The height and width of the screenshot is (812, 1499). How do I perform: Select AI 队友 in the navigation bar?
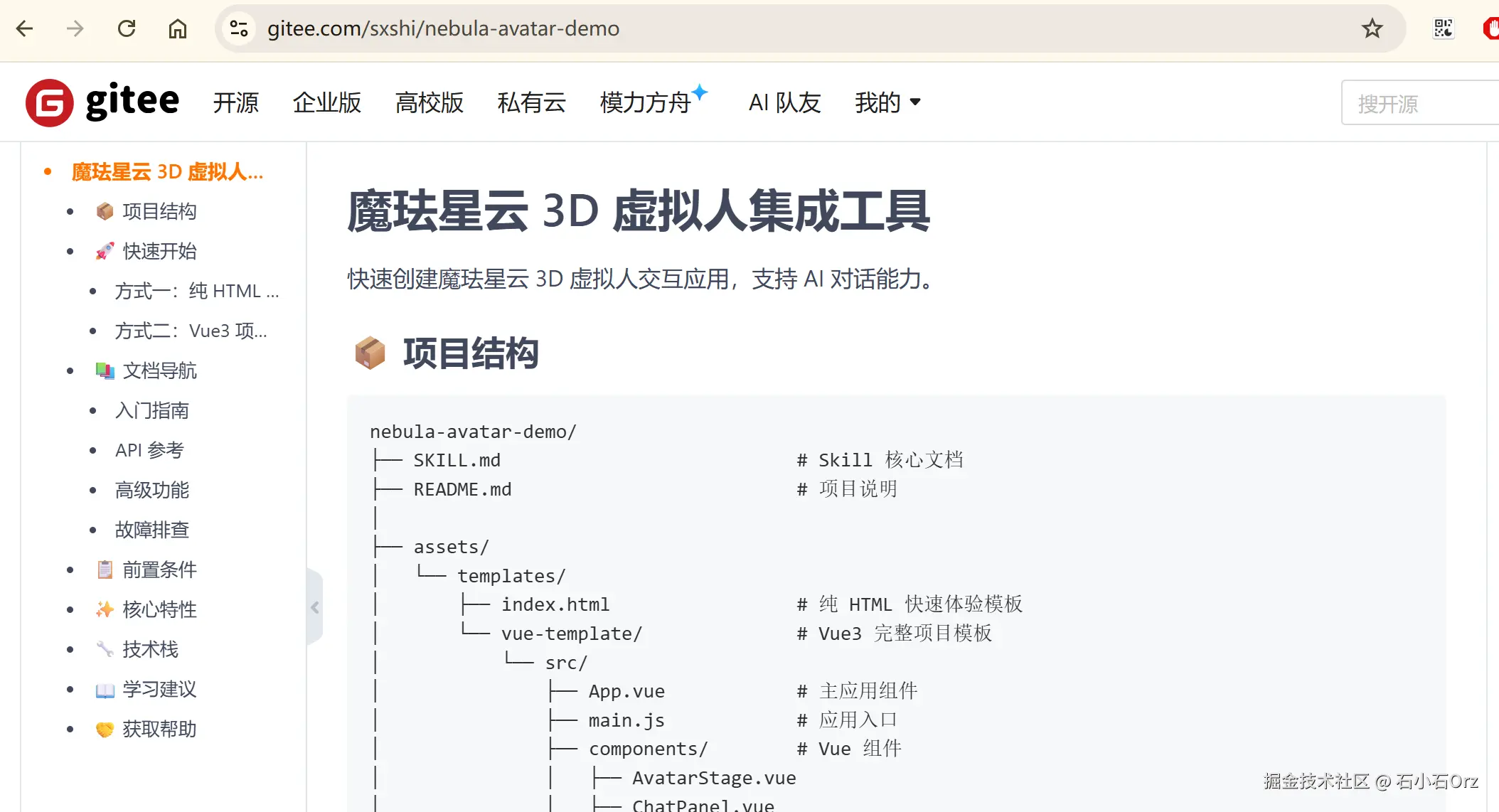pos(784,102)
